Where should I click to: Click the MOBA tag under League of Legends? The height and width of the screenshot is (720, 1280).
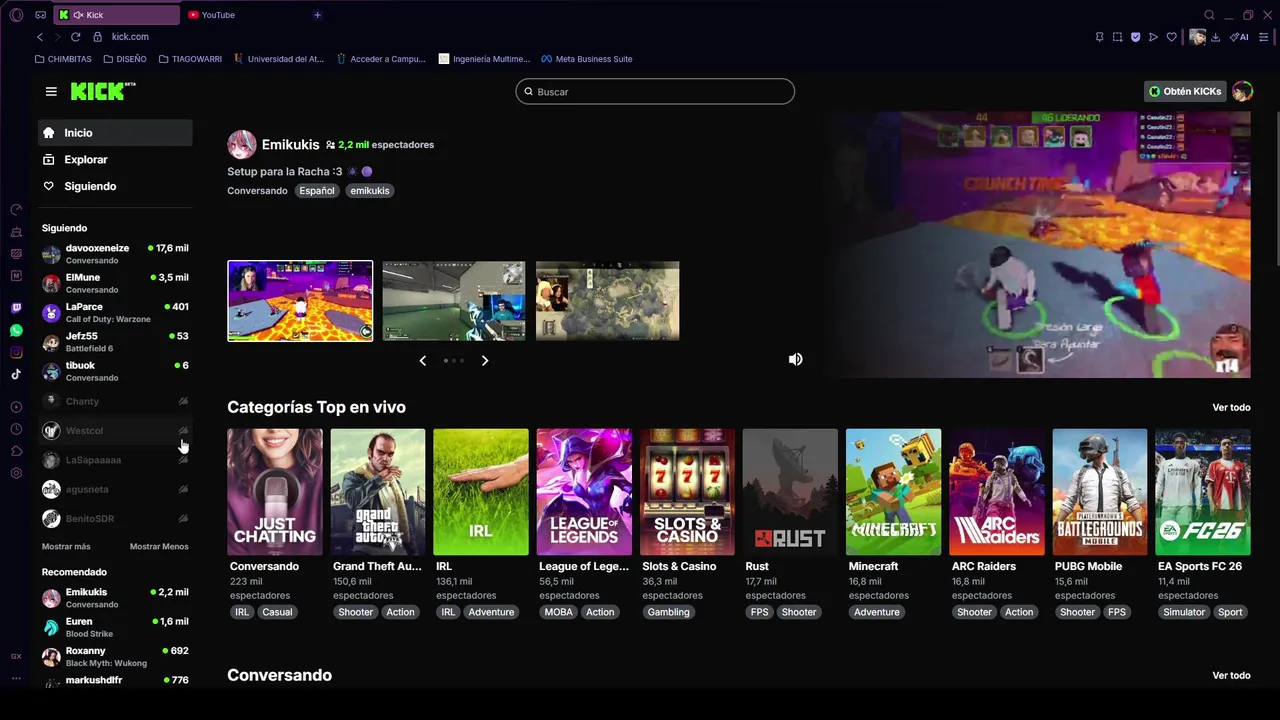[559, 612]
